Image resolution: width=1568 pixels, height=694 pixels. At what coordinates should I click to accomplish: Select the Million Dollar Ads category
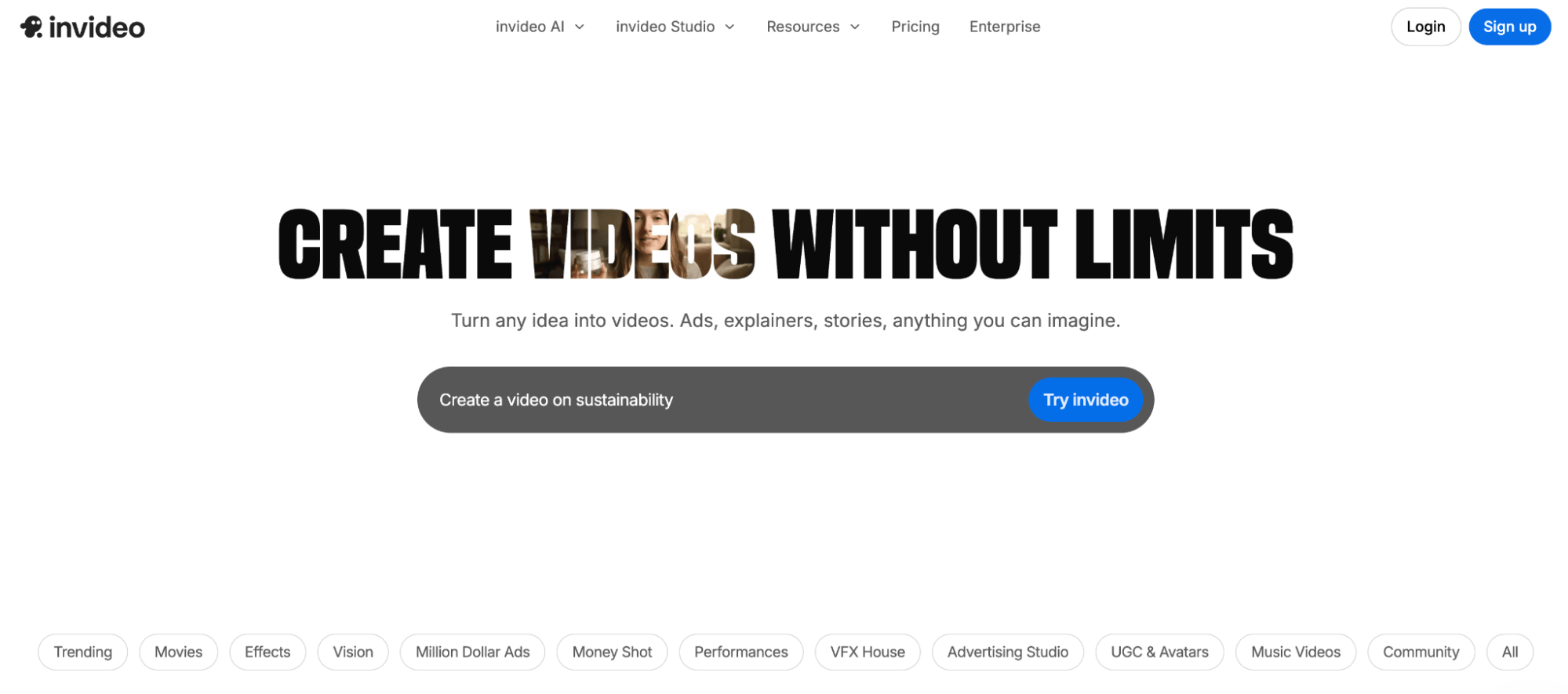472,652
